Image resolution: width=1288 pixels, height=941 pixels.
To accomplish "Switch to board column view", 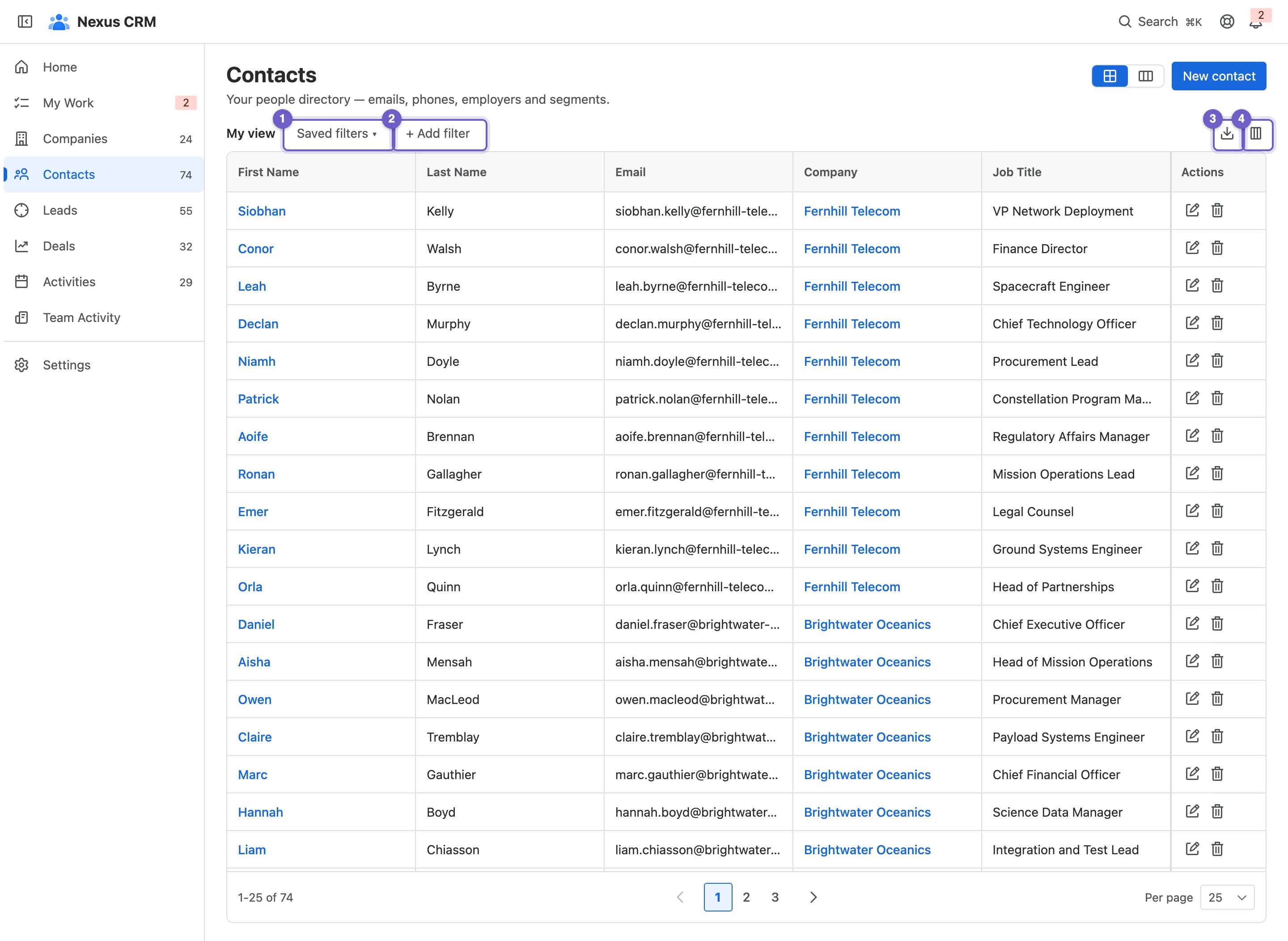I will 1146,76.
